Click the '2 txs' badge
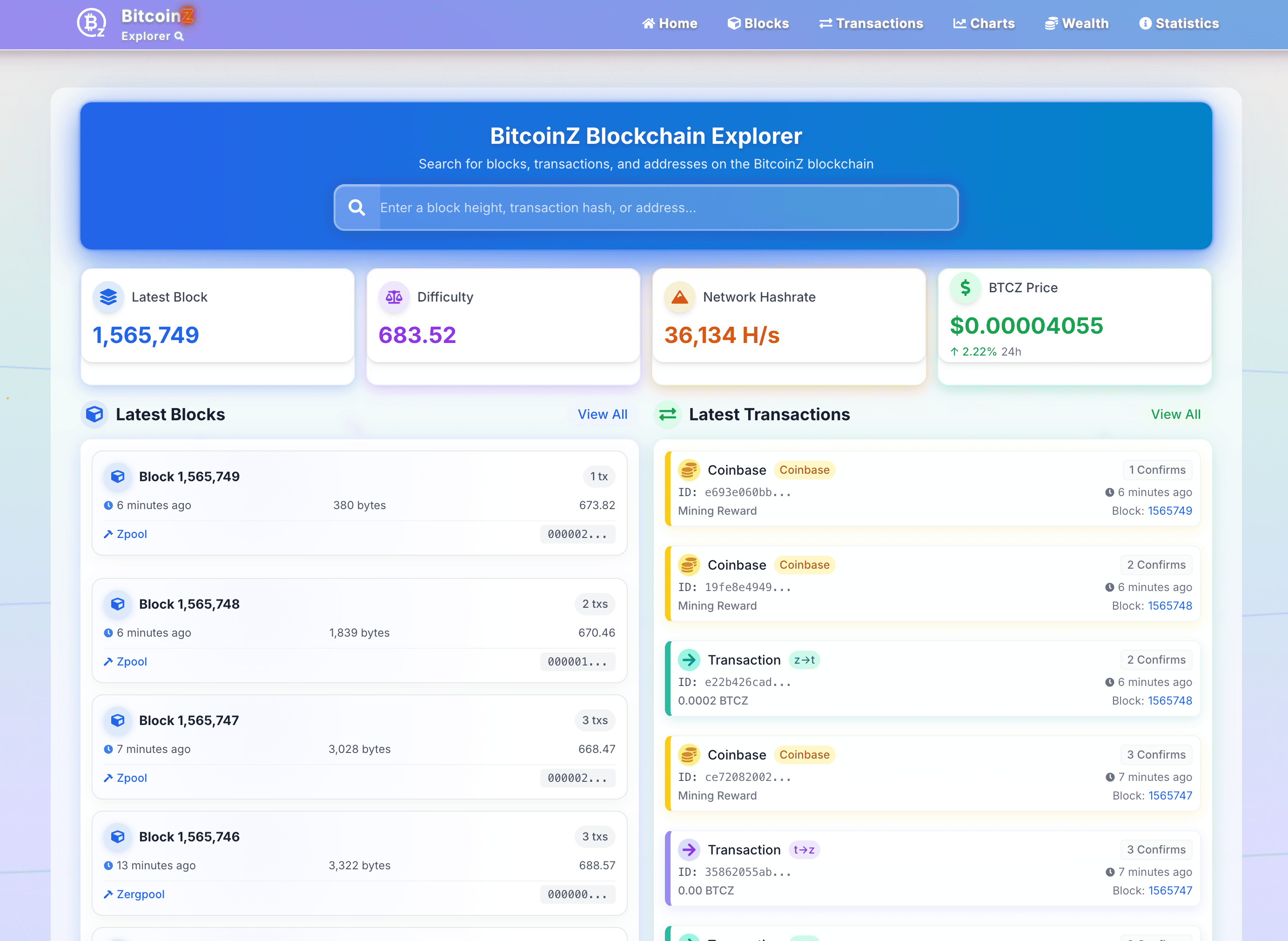1288x941 pixels. click(x=595, y=604)
